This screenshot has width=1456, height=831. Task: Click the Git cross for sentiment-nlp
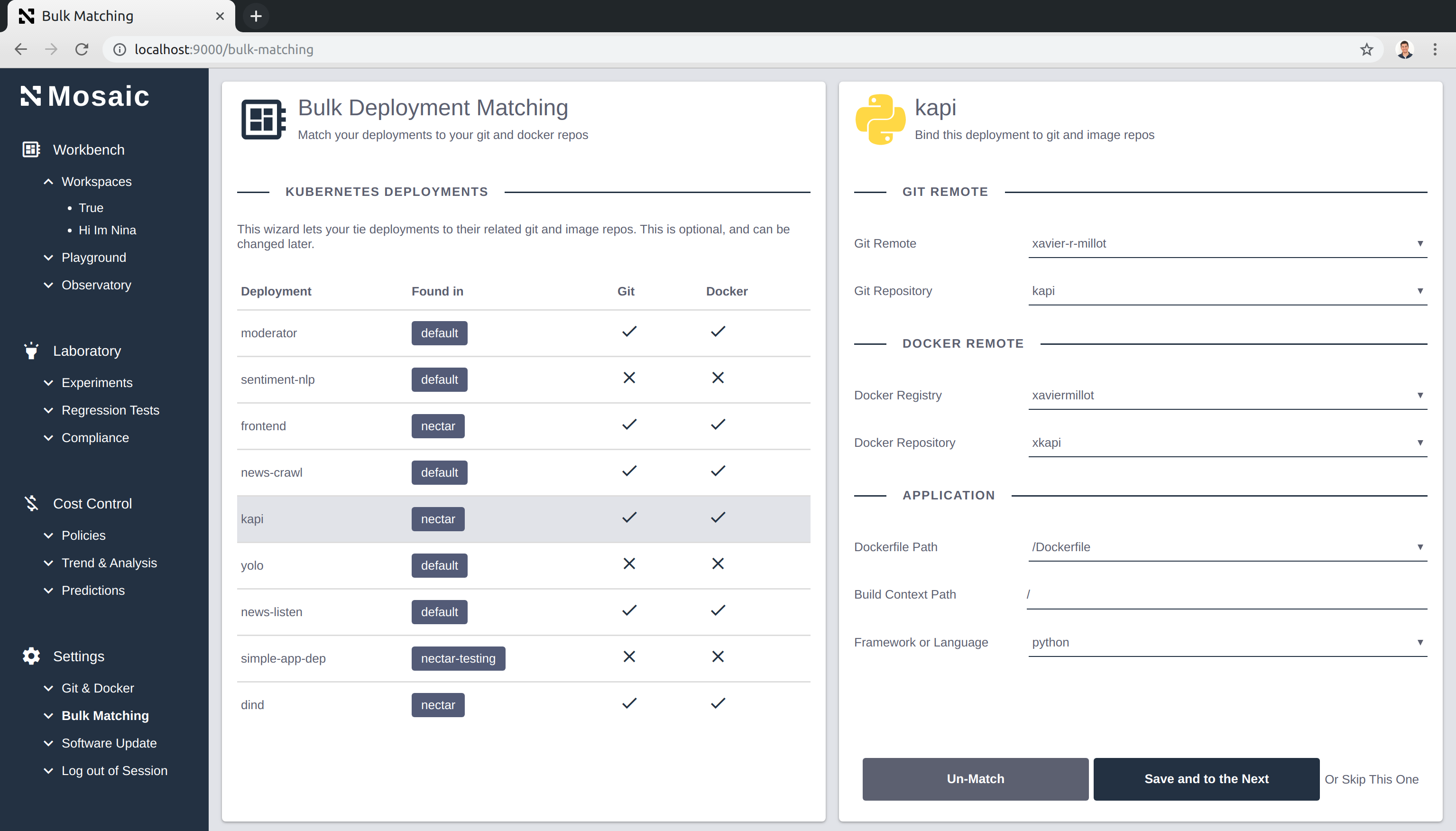click(x=629, y=378)
